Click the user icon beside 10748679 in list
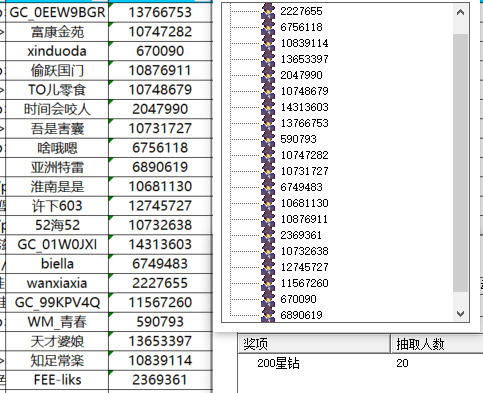The width and height of the screenshot is (483, 393). coord(268,91)
